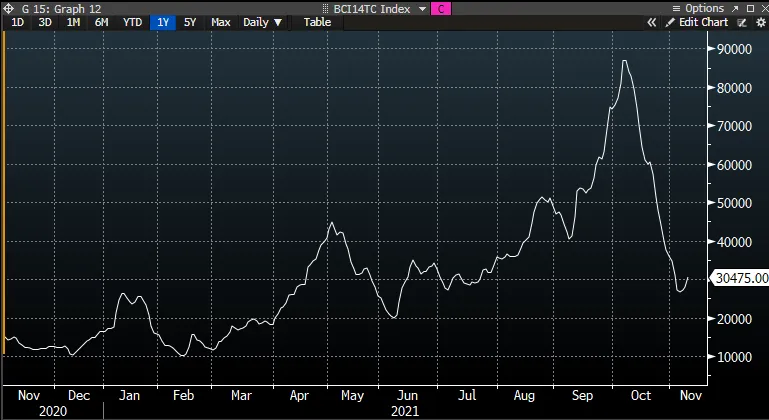Viewport: 769px width, 420px height.
Task: Click the Oct x-axis label
Action: point(641,395)
